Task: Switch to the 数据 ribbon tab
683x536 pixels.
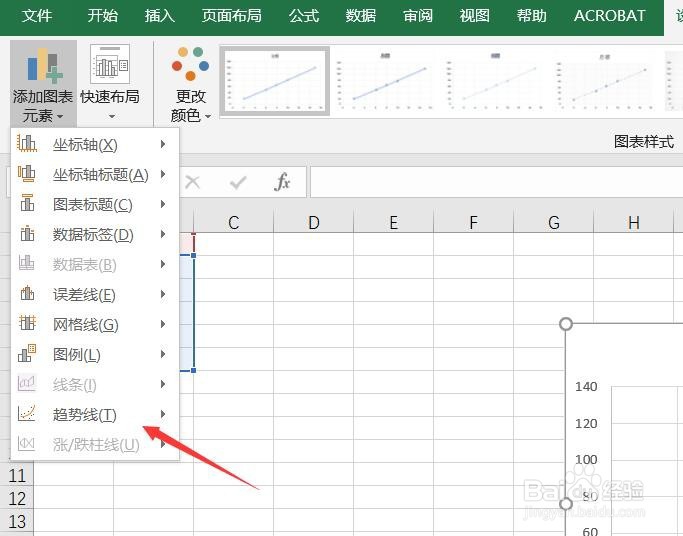Action: pos(361,16)
